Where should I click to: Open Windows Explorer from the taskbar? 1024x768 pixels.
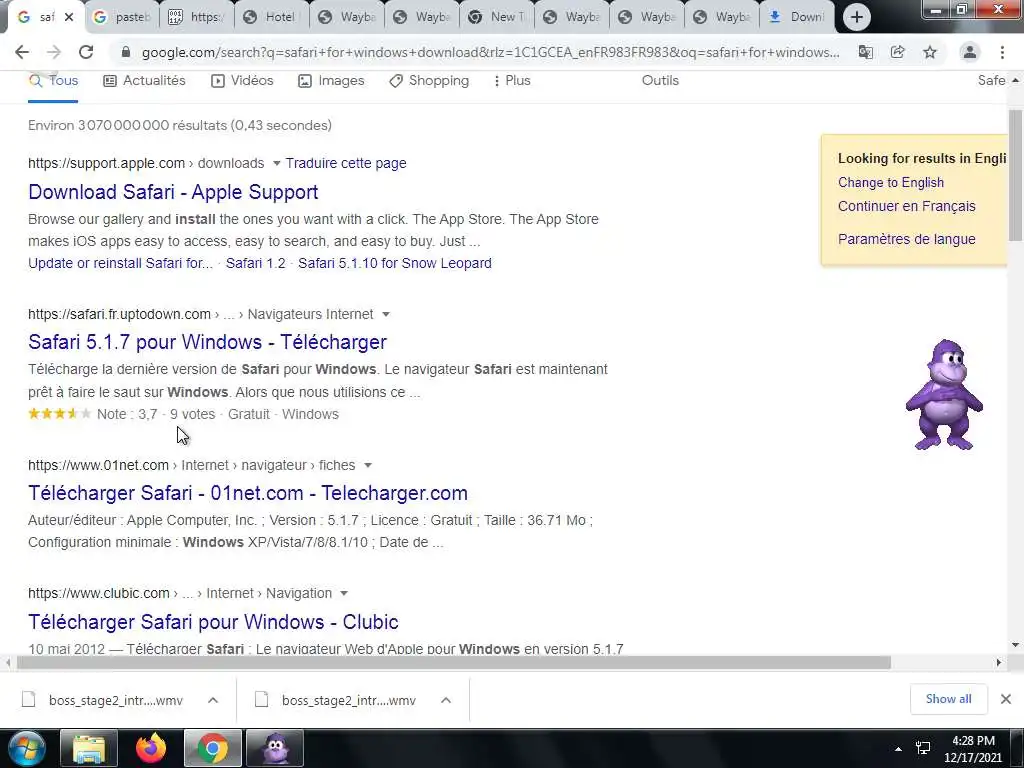[89, 748]
